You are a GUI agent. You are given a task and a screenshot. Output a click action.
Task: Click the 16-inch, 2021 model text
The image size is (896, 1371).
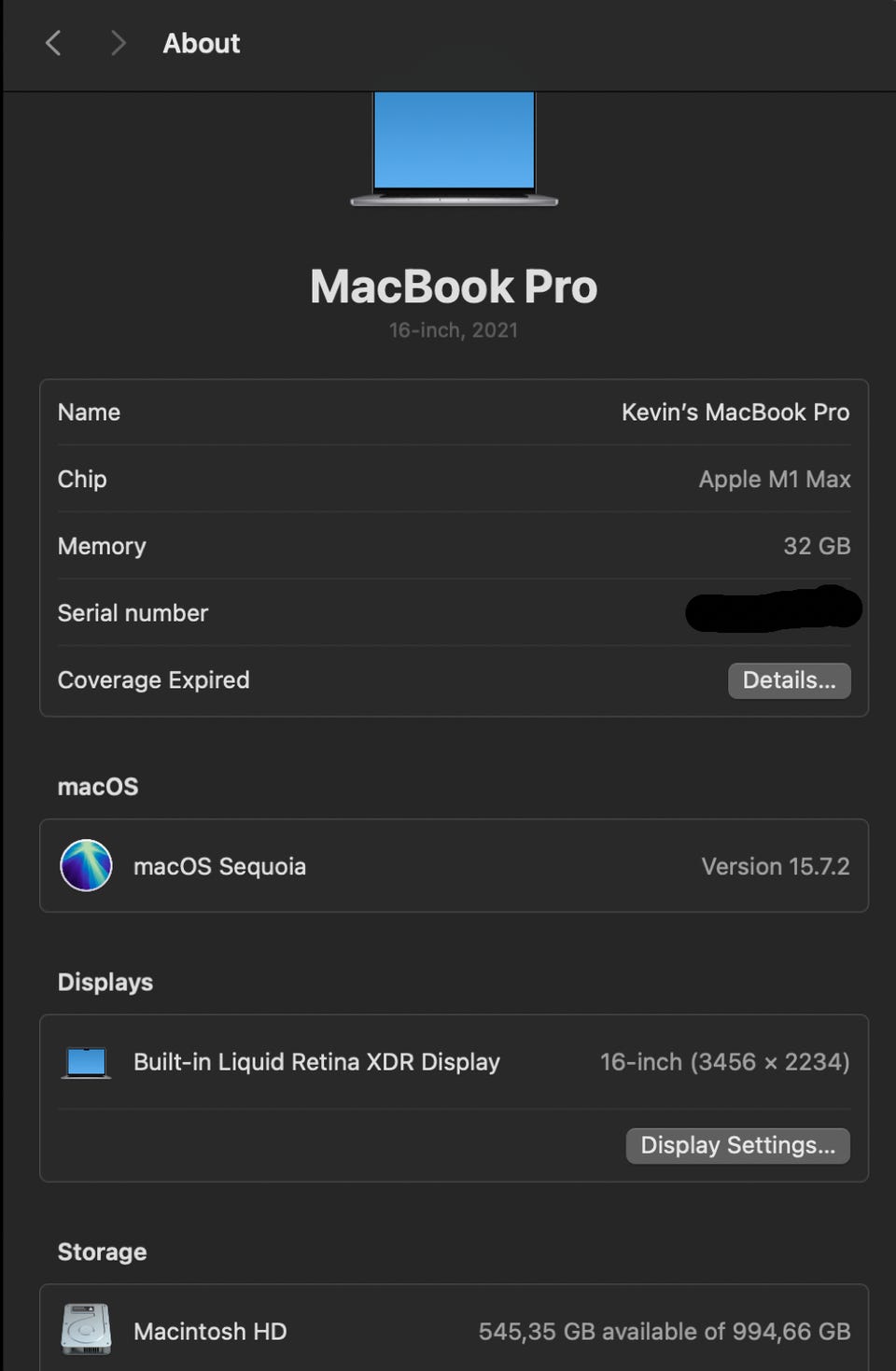point(454,330)
